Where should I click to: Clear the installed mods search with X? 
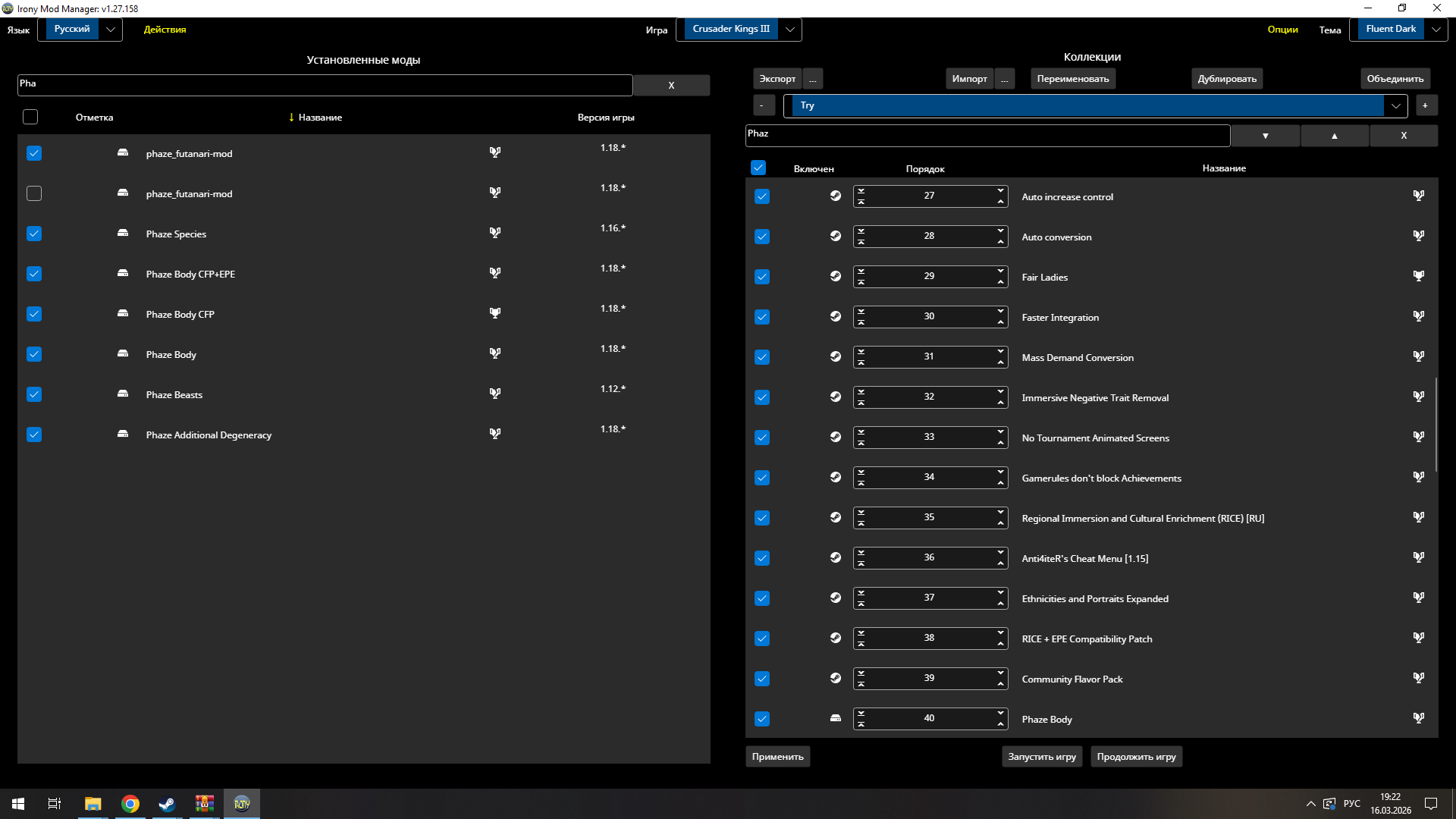pyautogui.click(x=671, y=85)
